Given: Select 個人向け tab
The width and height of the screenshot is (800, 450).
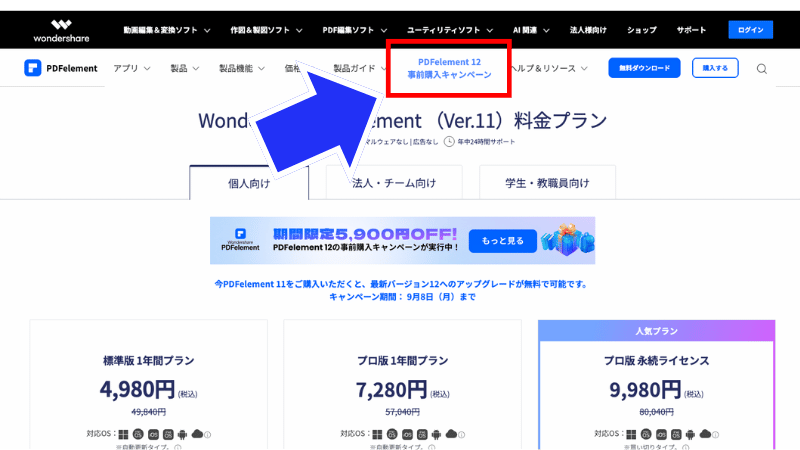Looking at the screenshot, I should [x=249, y=183].
